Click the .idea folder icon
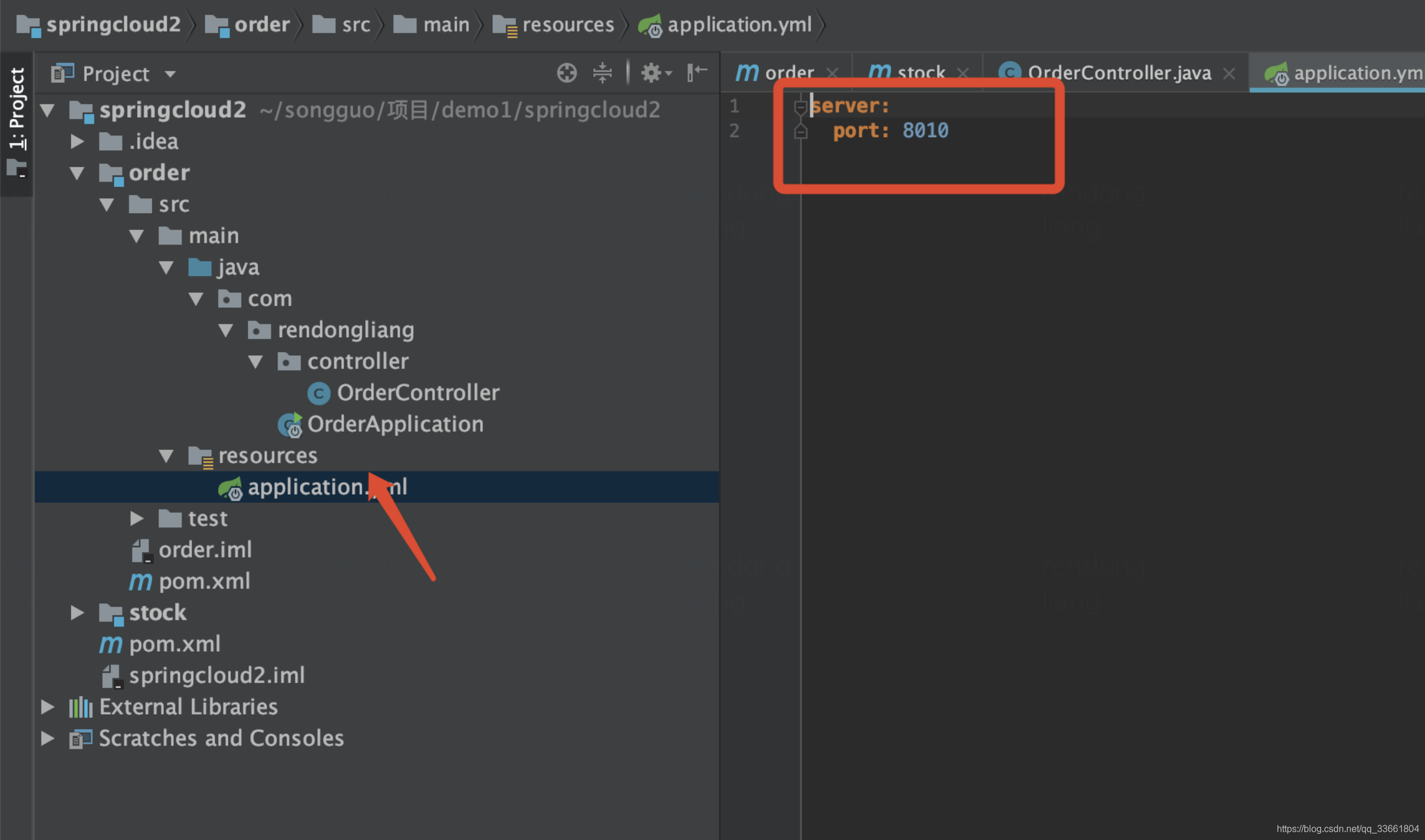1425x840 pixels. 111,141
